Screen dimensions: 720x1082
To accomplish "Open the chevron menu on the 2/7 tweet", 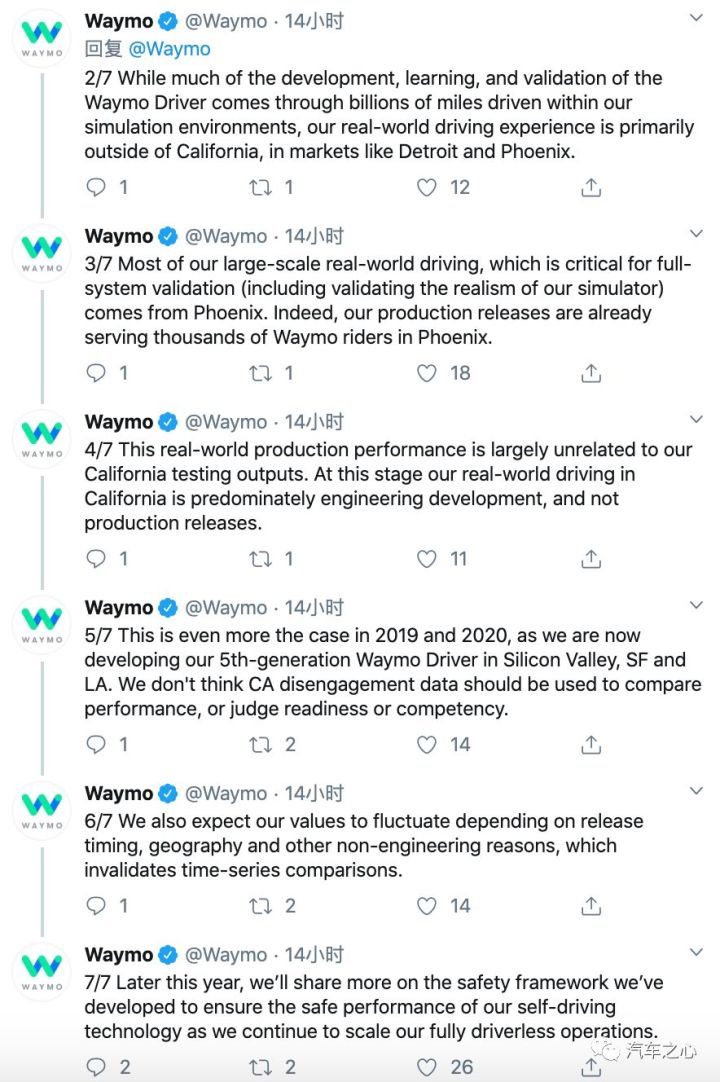I will point(697,18).
